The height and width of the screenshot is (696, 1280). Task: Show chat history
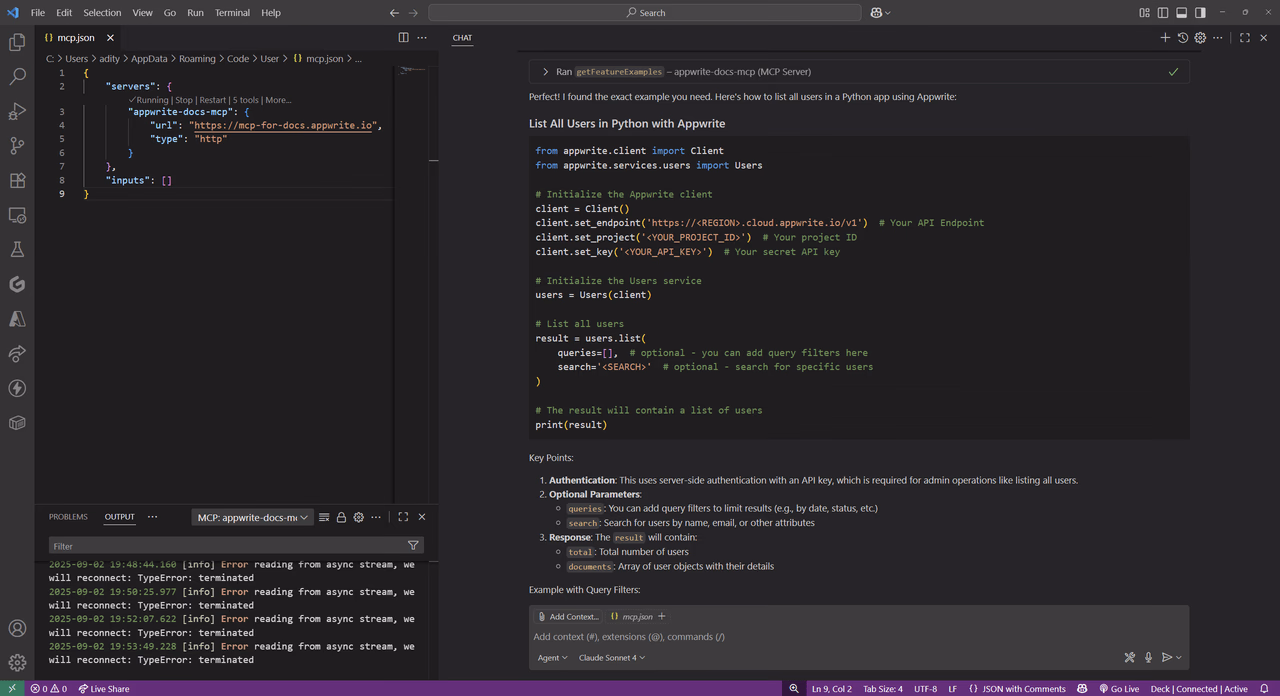(1183, 38)
